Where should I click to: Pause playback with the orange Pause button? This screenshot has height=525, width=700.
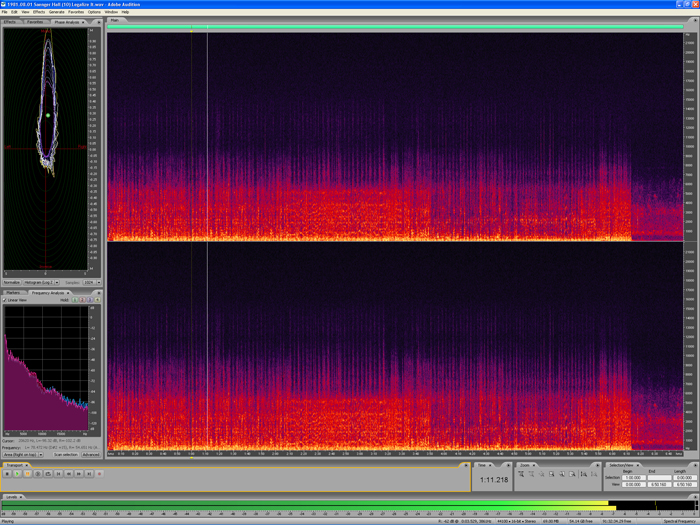point(28,474)
